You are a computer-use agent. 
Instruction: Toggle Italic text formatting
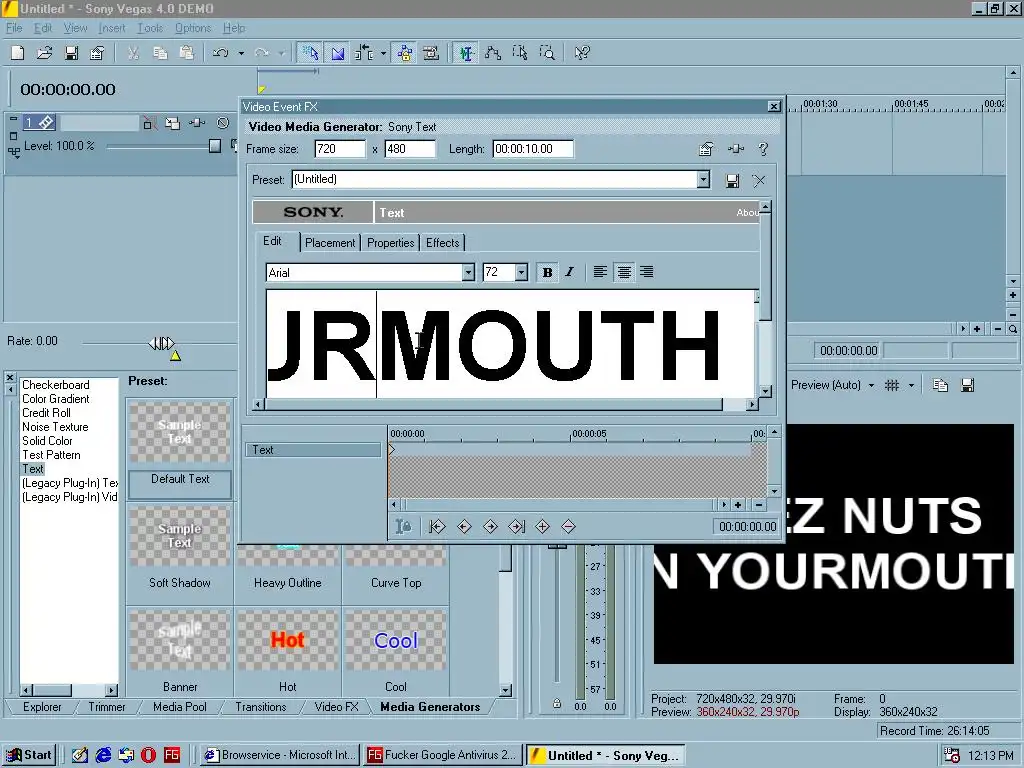569,272
